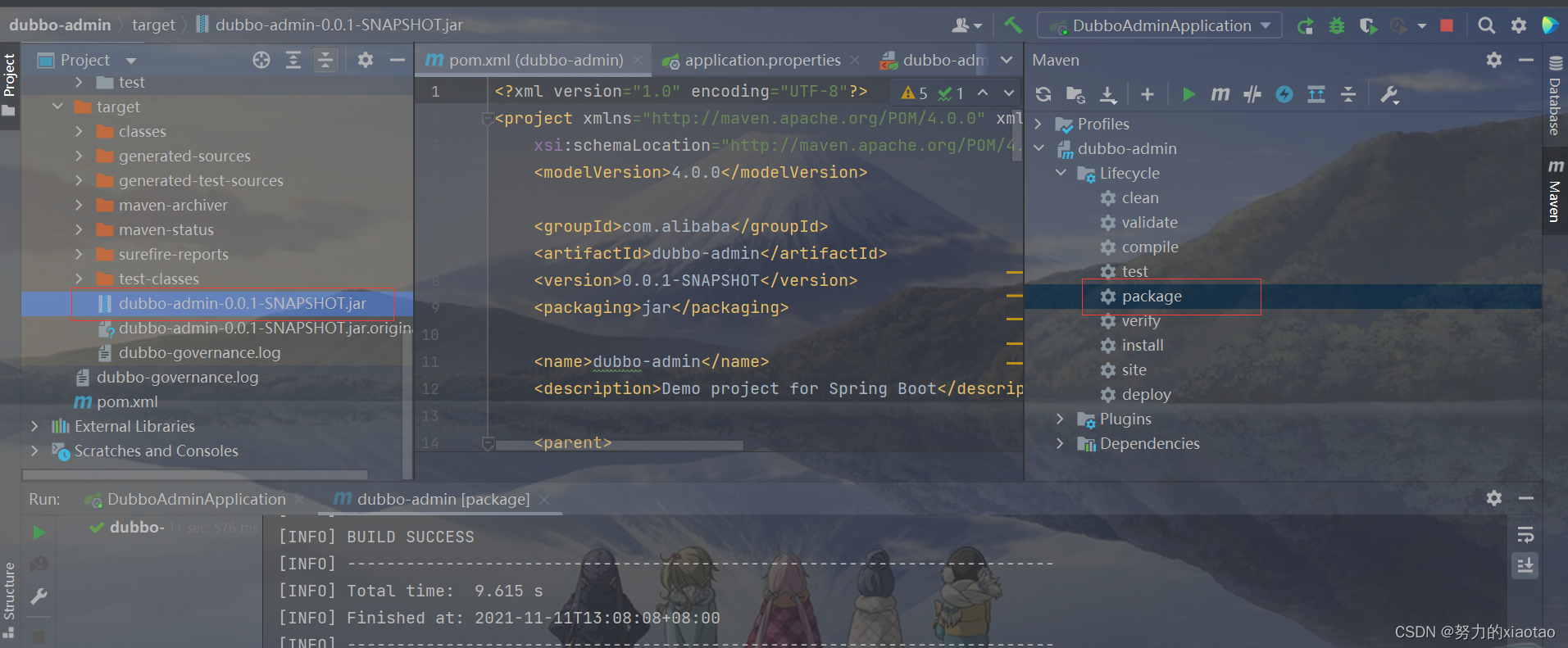This screenshot has width=1568, height=648.
Task: Collapse the target folder in Project tree
Action: click(x=57, y=106)
